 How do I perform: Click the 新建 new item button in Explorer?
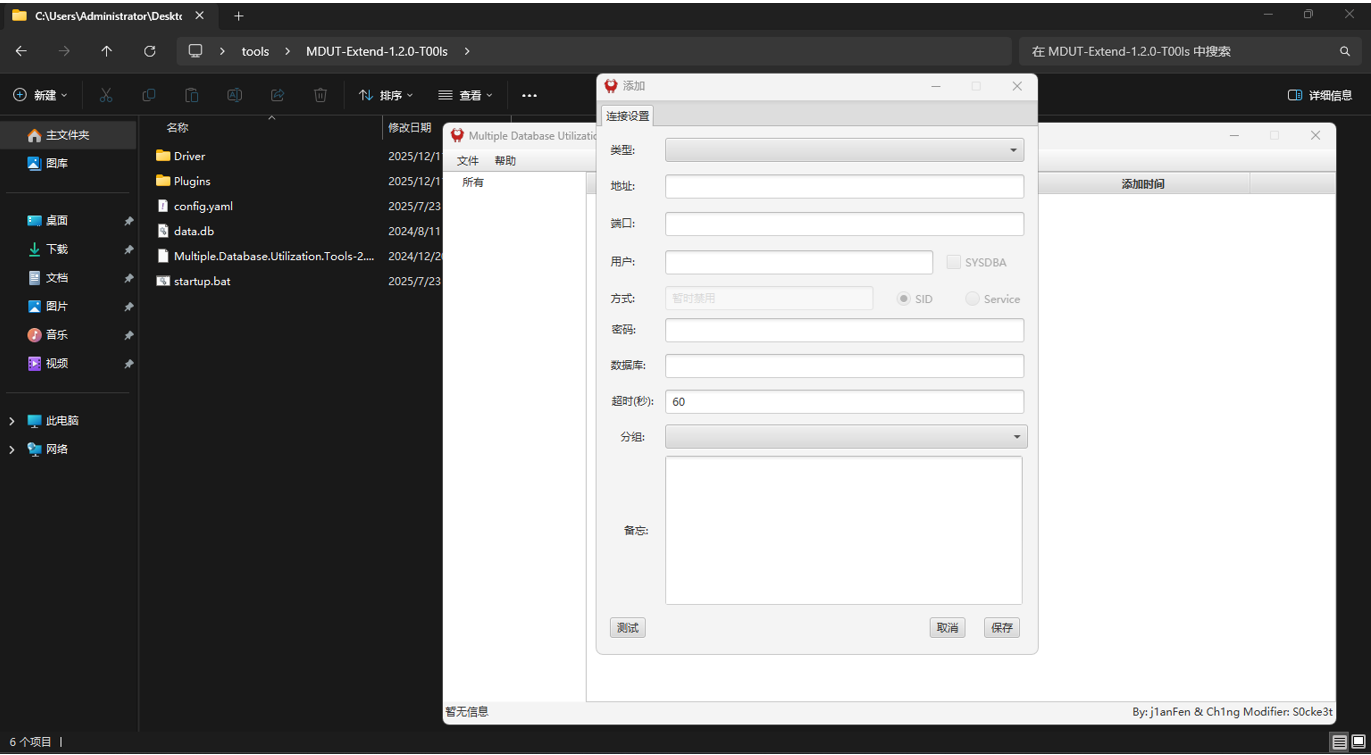click(x=40, y=95)
